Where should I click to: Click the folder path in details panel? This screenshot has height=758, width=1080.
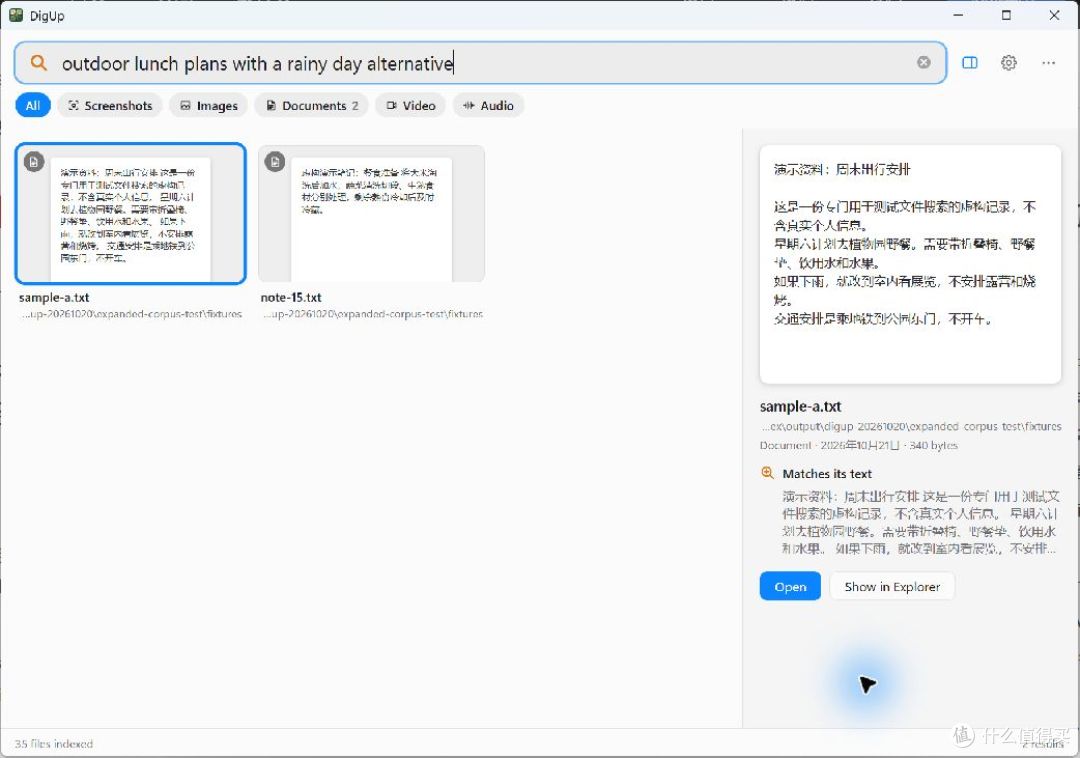pyautogui.click(x=911, y=427)
